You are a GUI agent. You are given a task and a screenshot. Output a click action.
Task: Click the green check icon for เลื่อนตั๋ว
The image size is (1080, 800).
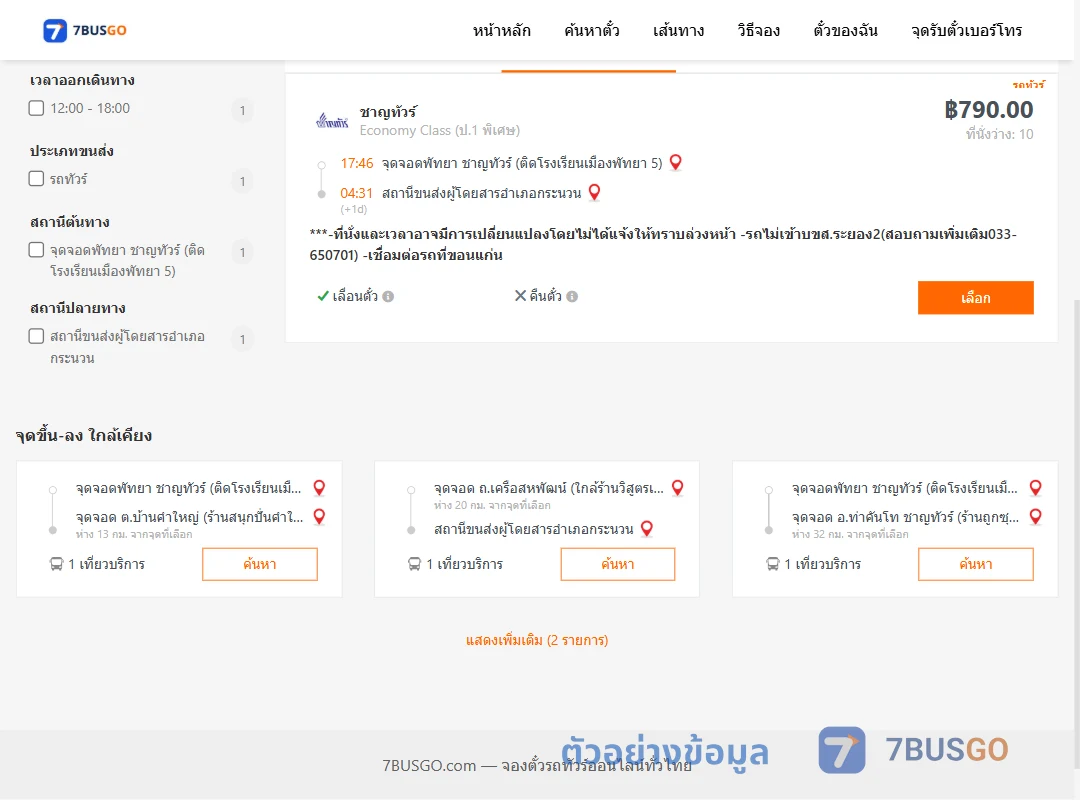coord(322,296)
